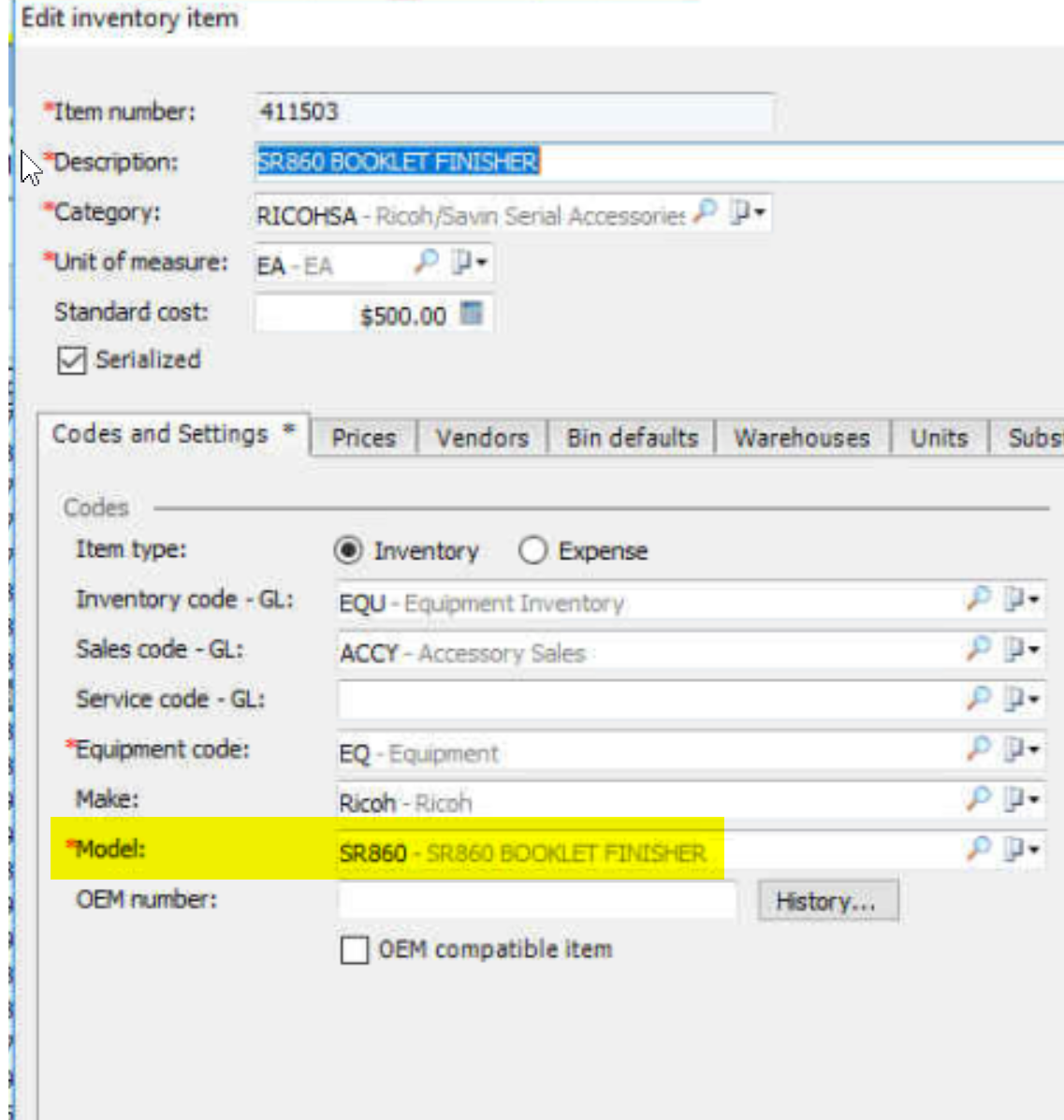Search Inventory code - GL with magnifier
Viewport: 1064px width, 1120px height.
[978, 598]
